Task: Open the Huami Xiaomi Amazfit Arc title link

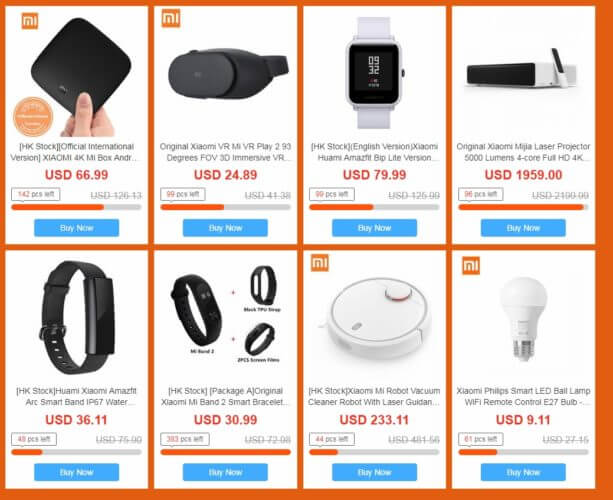Action: pos(77,396)
